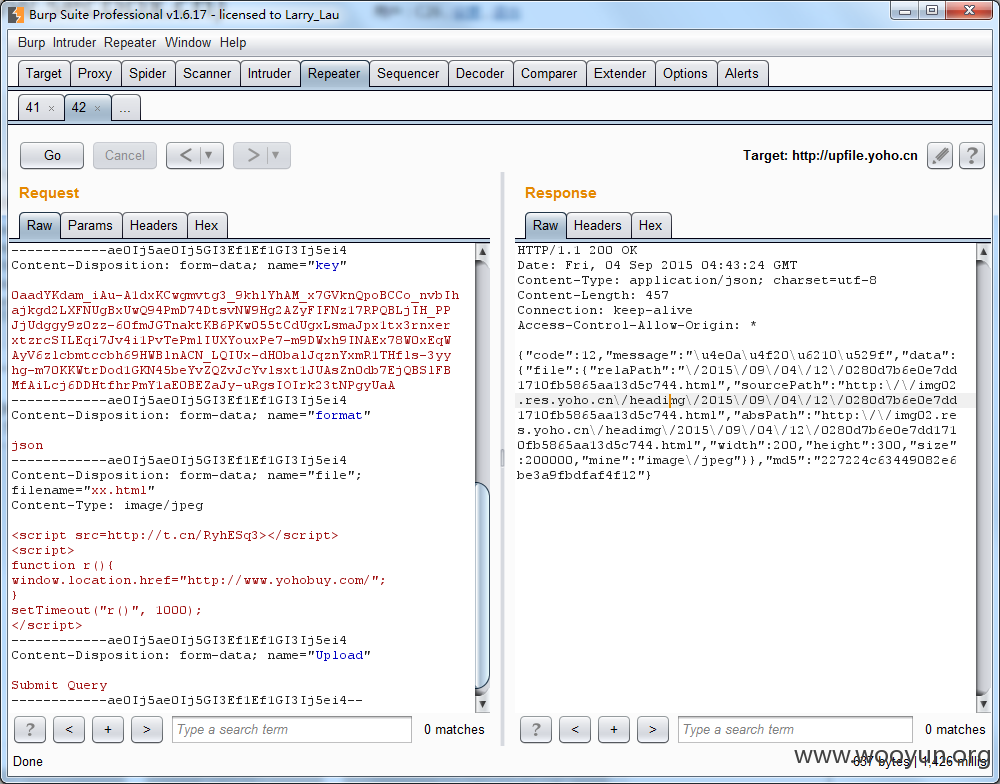
Task: Switch to the Spider tab
Action: click(x=147, y=73)
